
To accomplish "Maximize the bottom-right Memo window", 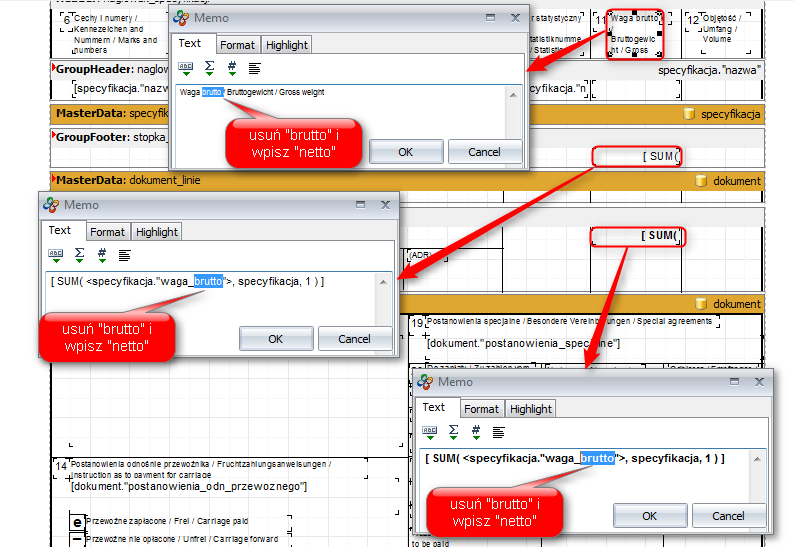I will 734,381.
